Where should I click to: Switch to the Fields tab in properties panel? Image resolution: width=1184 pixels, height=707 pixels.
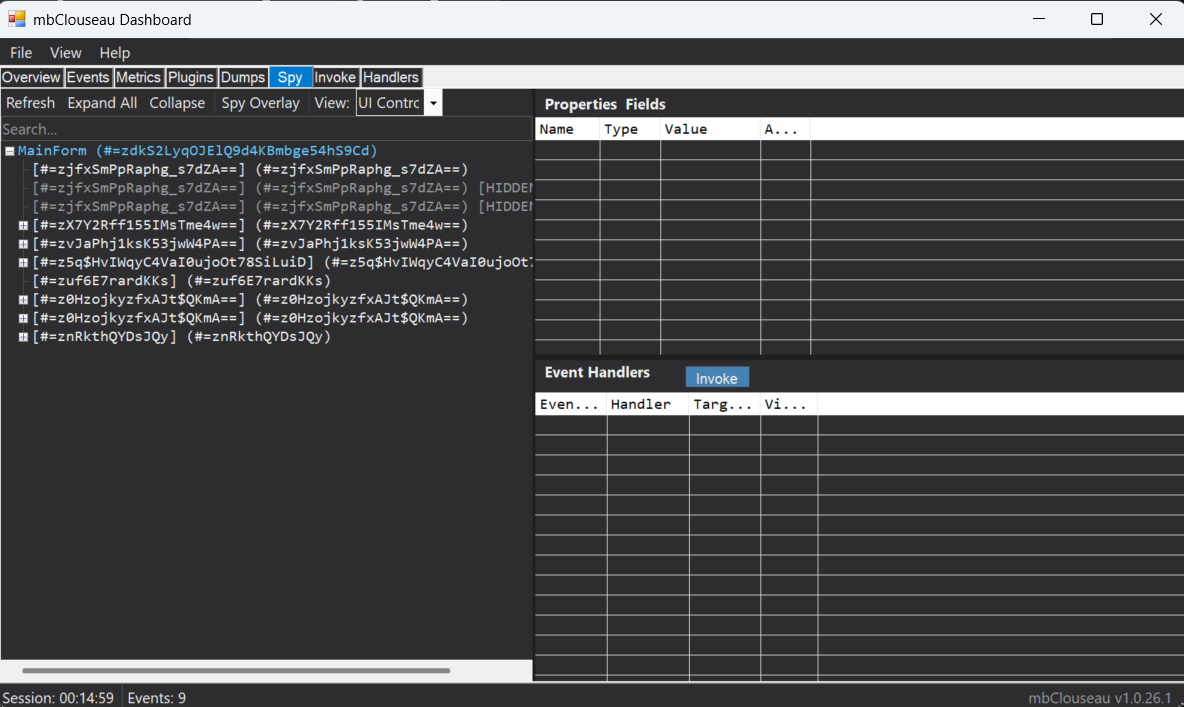(x=645, y=104)
